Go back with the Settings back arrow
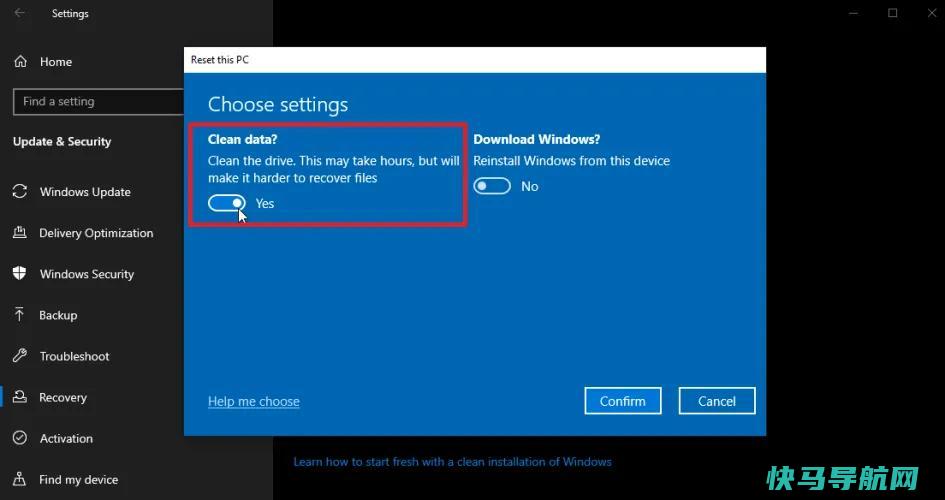 20,13
